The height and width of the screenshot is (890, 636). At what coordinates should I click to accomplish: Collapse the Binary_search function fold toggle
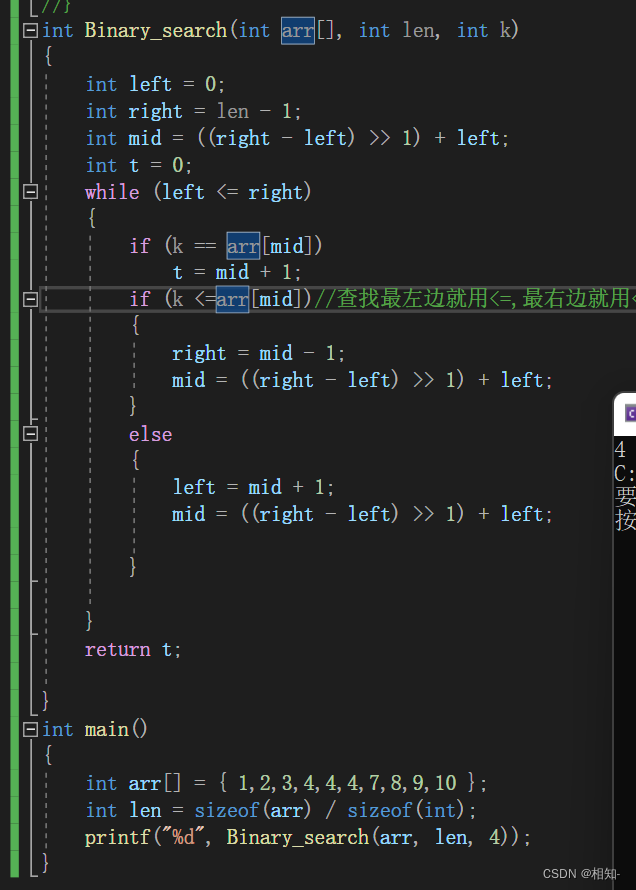tap(31, 30)
